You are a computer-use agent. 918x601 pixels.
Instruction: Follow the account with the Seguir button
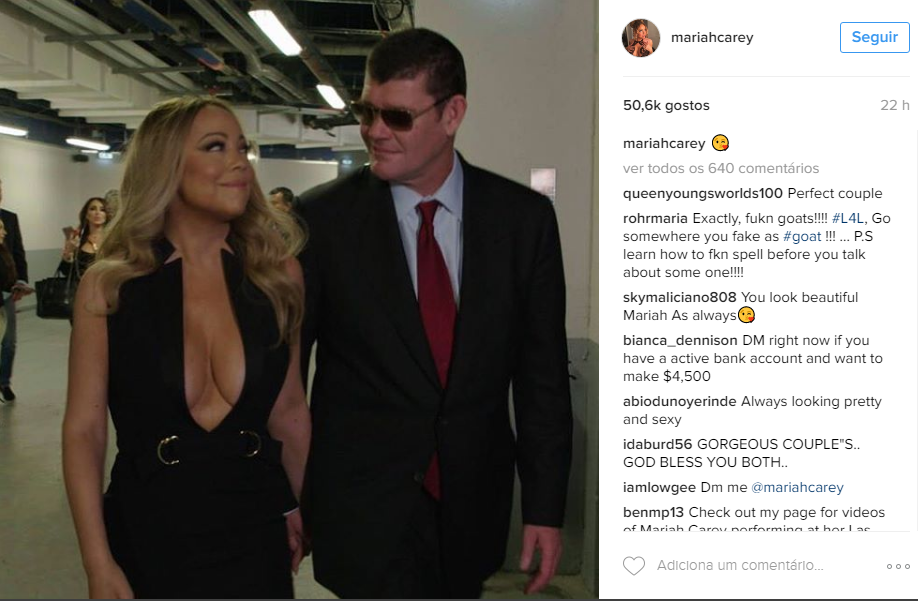[x=875, y=37]
